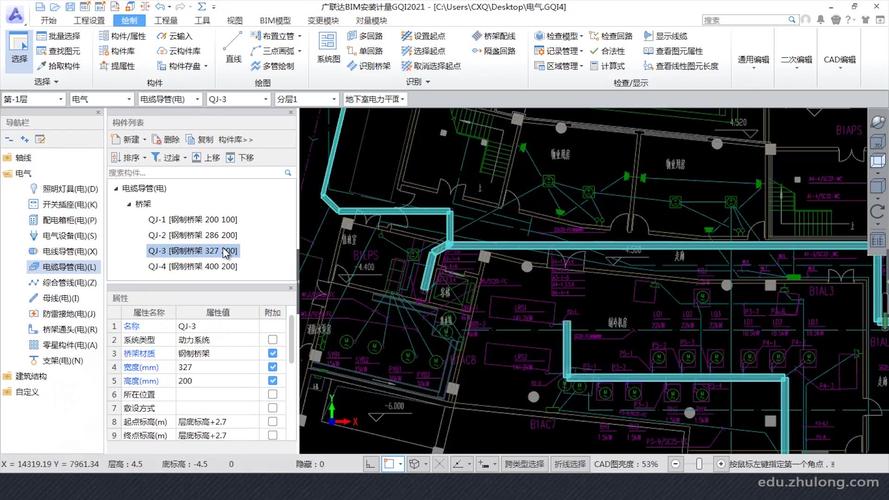Click the 复制 copy component button

pyautogui.click(x=200, y=139)
